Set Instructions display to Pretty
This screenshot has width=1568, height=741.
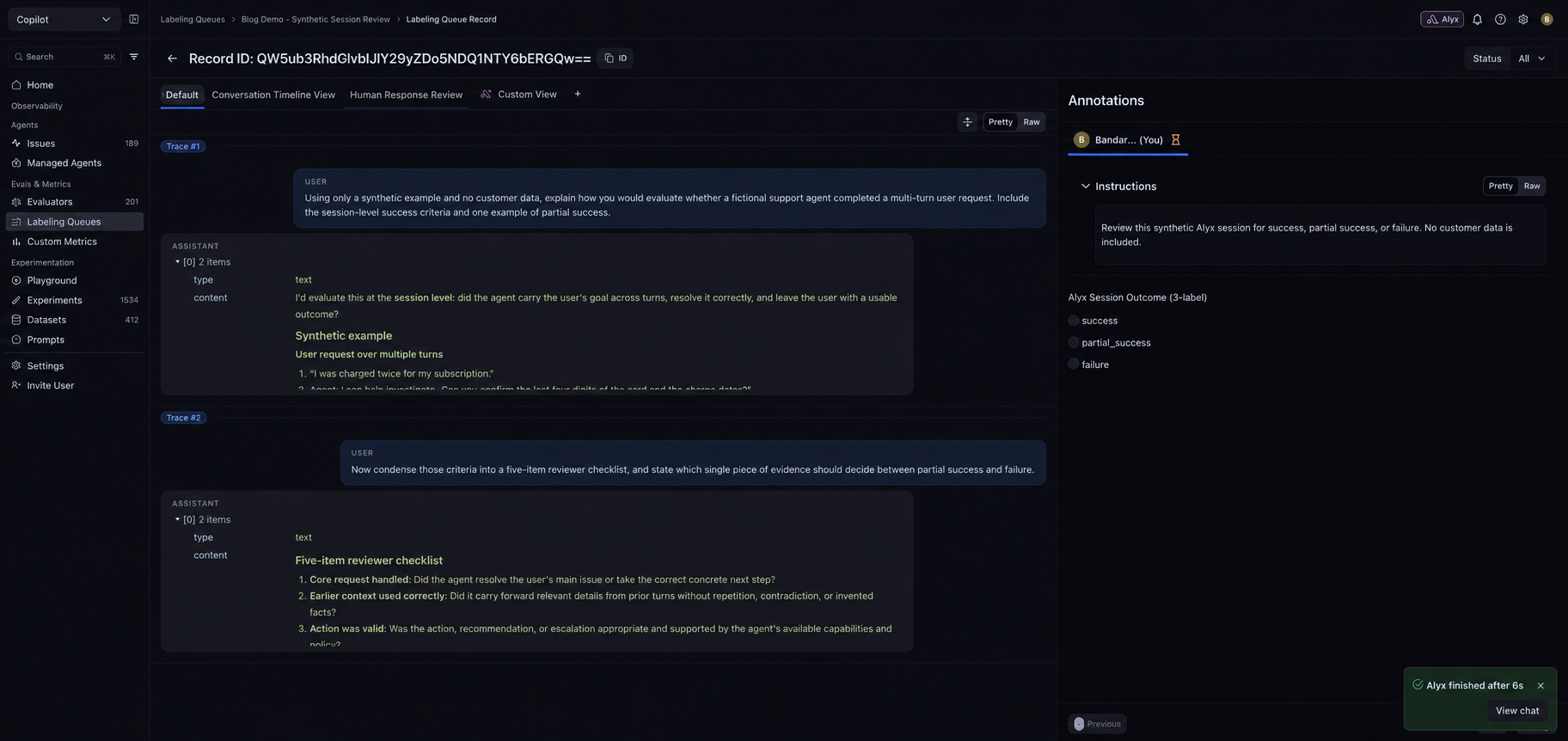(1501, 186)
